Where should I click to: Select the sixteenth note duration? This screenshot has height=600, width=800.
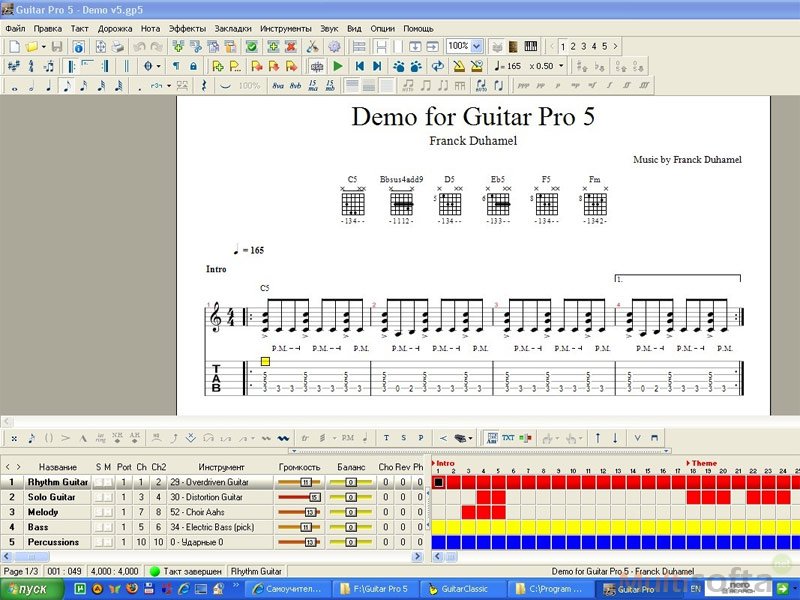click(84, 86)
